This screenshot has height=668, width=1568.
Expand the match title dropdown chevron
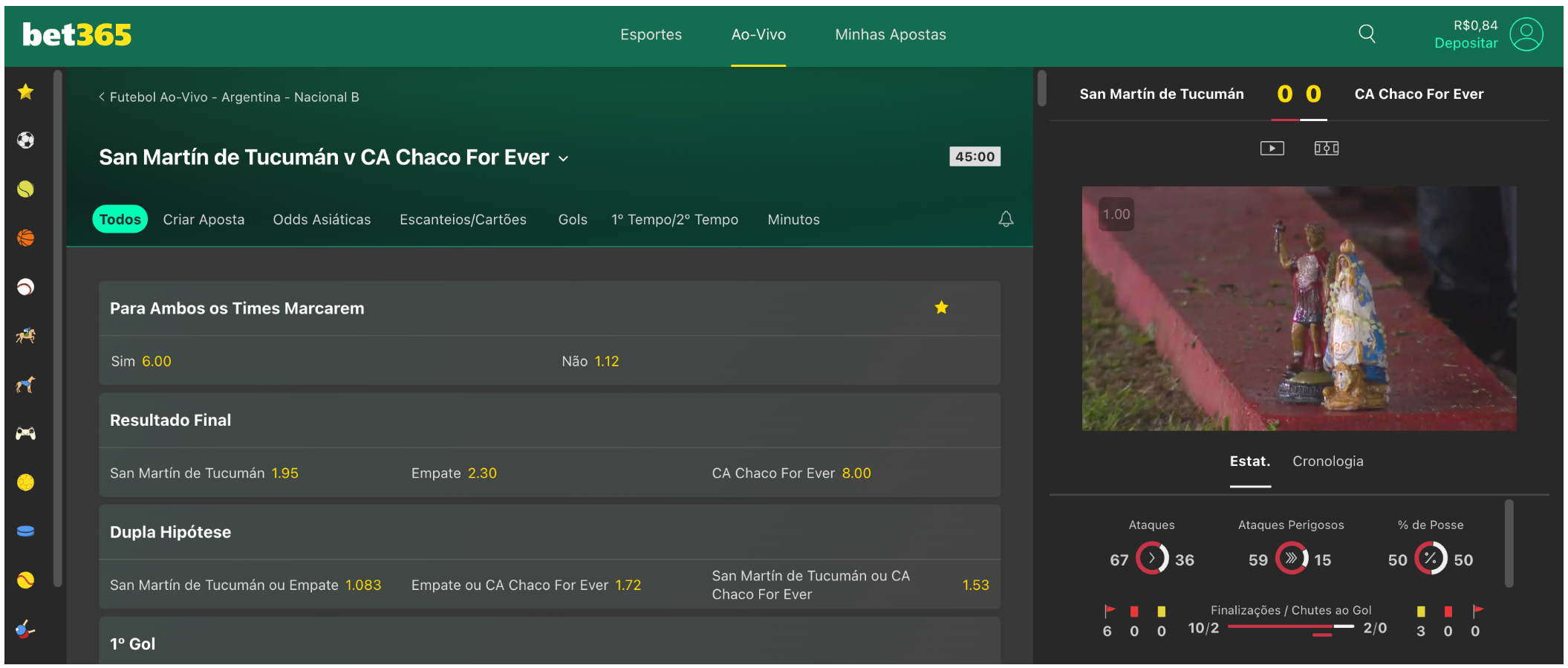pos(564,158)
